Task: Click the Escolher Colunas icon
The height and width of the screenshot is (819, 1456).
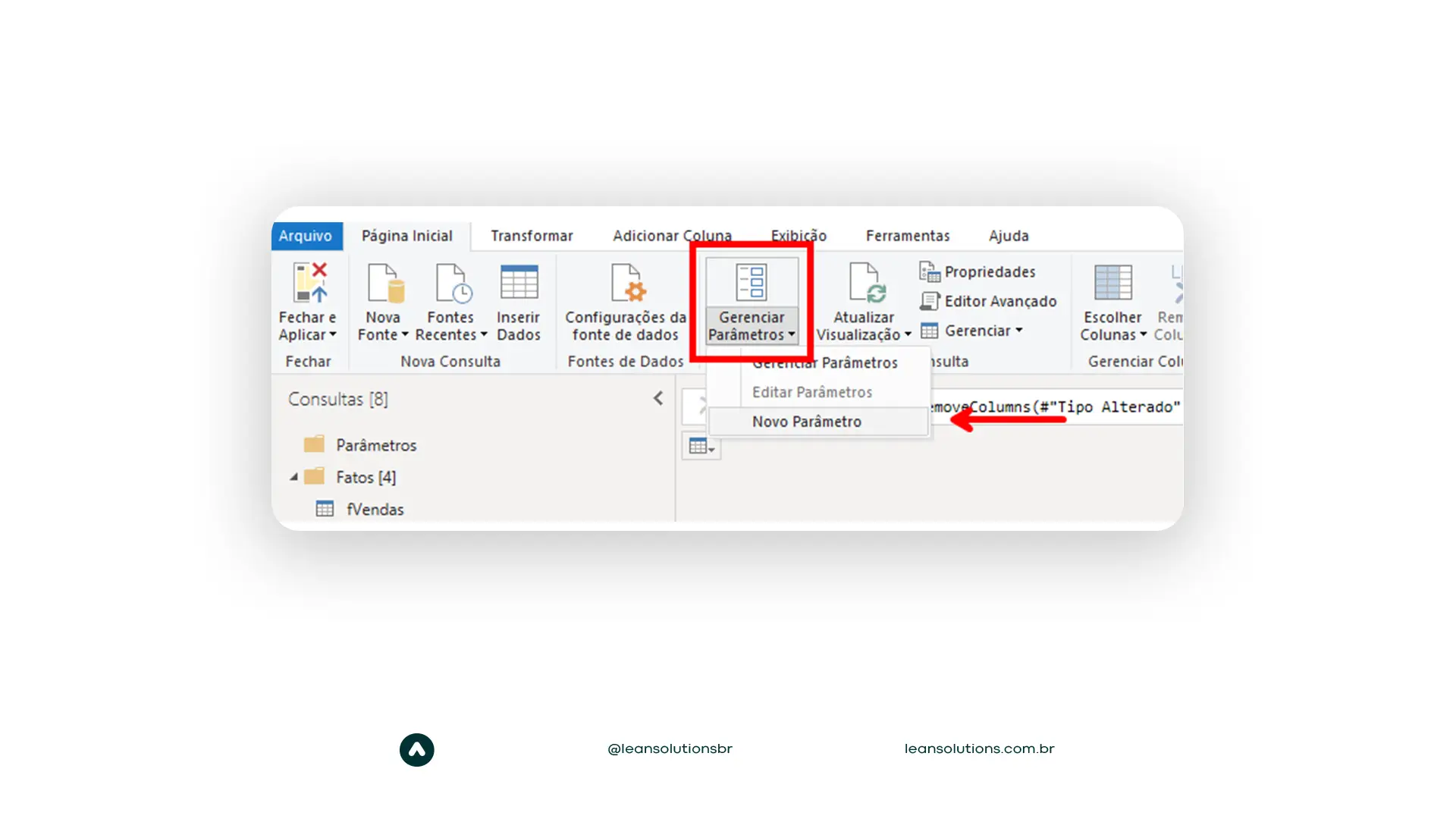Action: (1113, 282)
